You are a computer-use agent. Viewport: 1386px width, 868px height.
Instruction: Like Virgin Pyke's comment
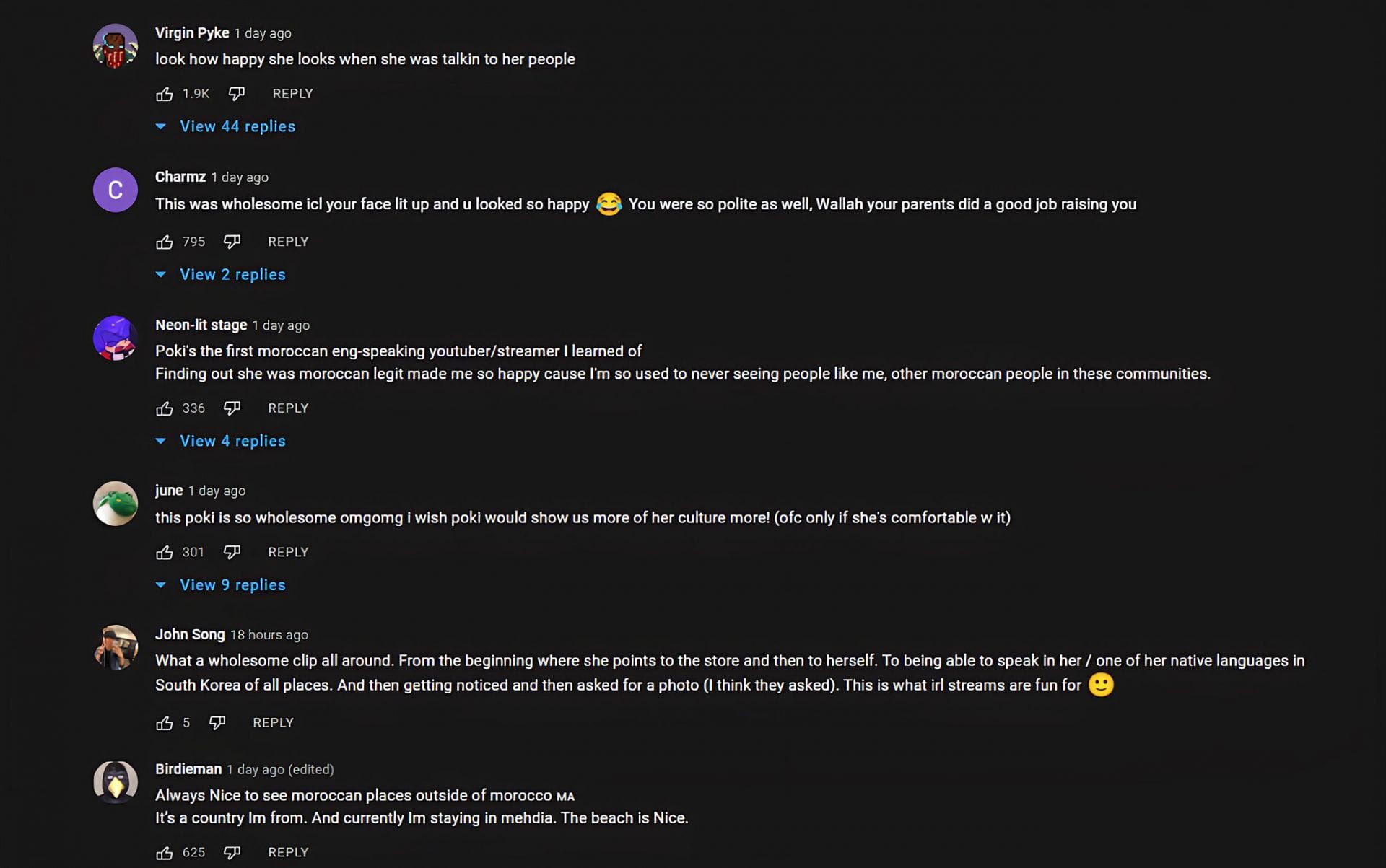(165, 94)
